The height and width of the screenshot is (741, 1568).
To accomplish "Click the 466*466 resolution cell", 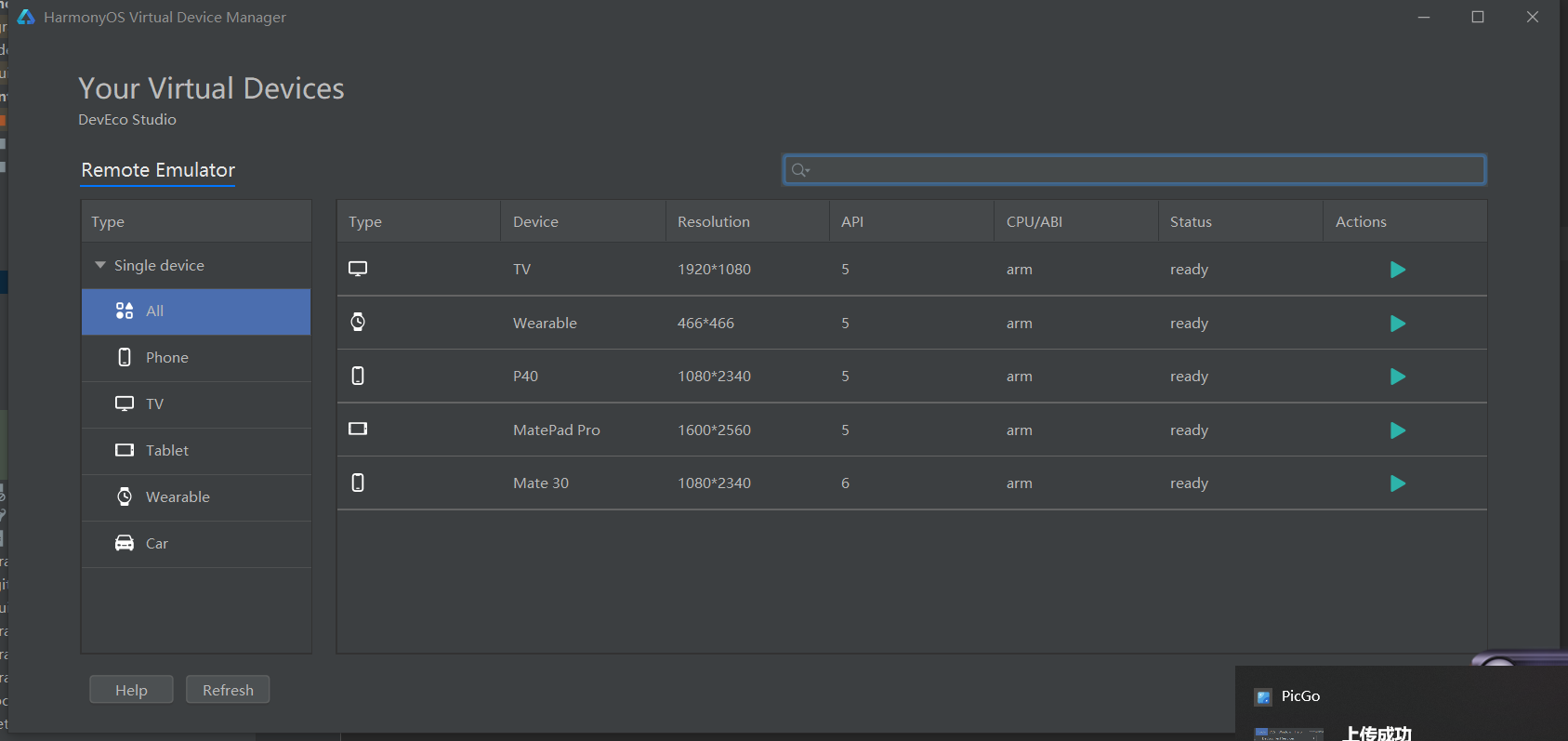I will pos(705,324).
